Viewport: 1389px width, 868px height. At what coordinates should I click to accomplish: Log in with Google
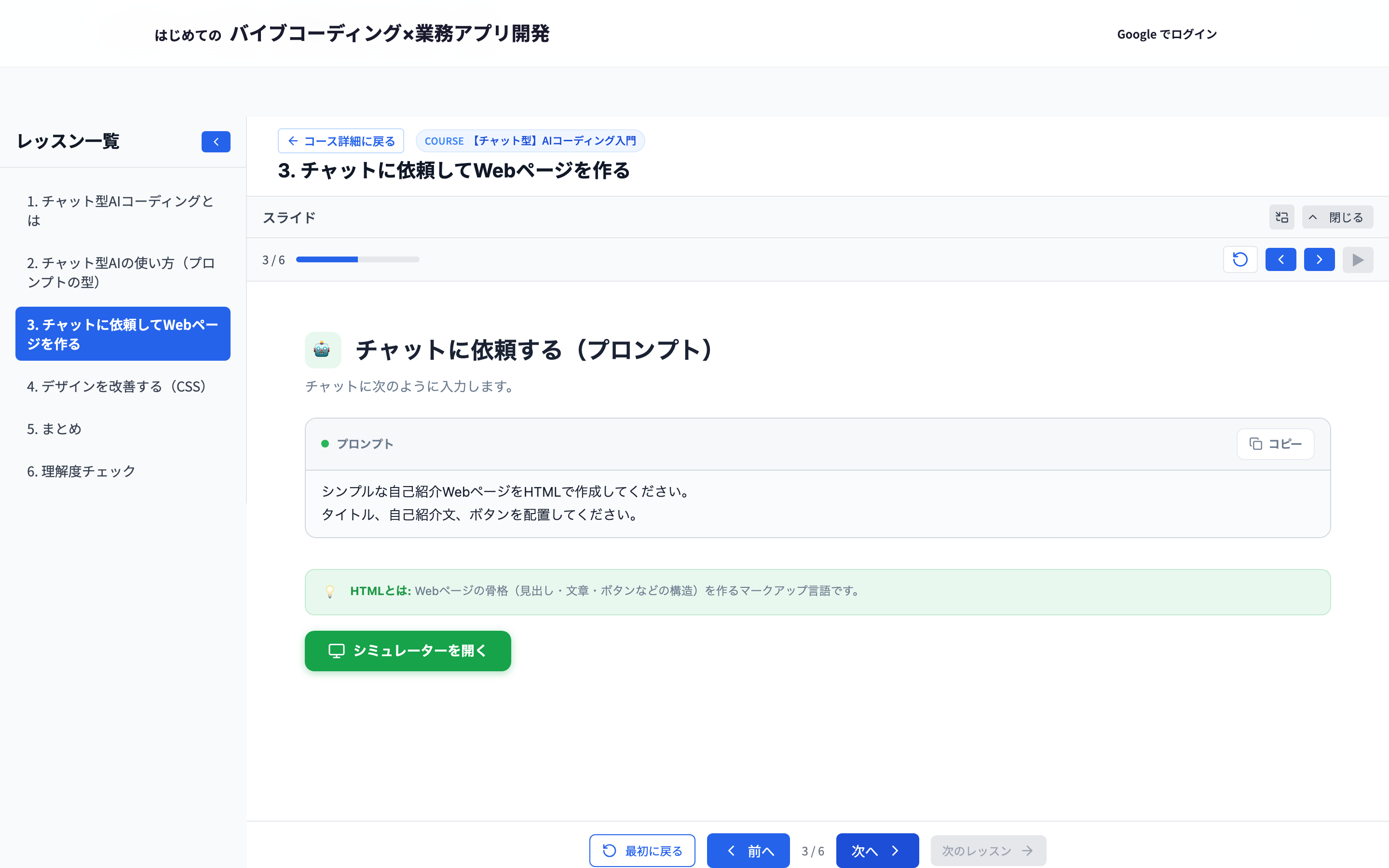coord(1166,34)
